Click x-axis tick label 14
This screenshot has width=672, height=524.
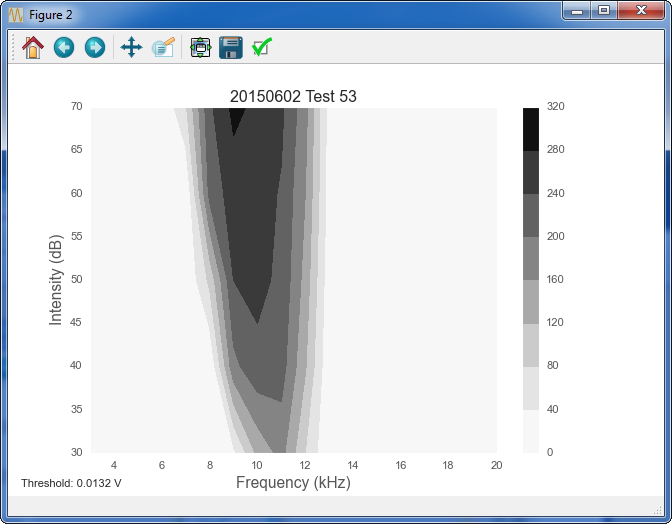pyautogui.click(x=353, y=465)
